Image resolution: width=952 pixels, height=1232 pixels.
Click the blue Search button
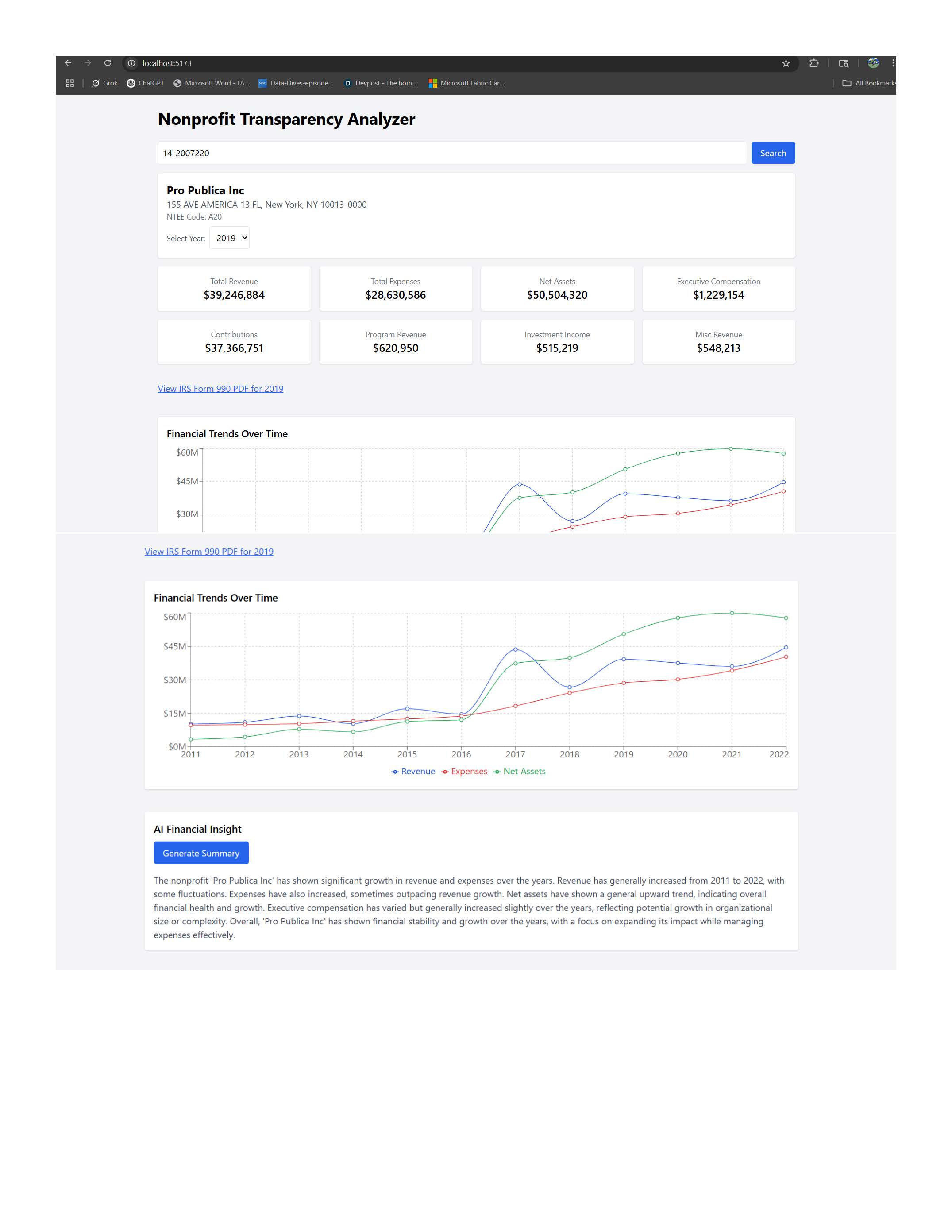point(773,153)
